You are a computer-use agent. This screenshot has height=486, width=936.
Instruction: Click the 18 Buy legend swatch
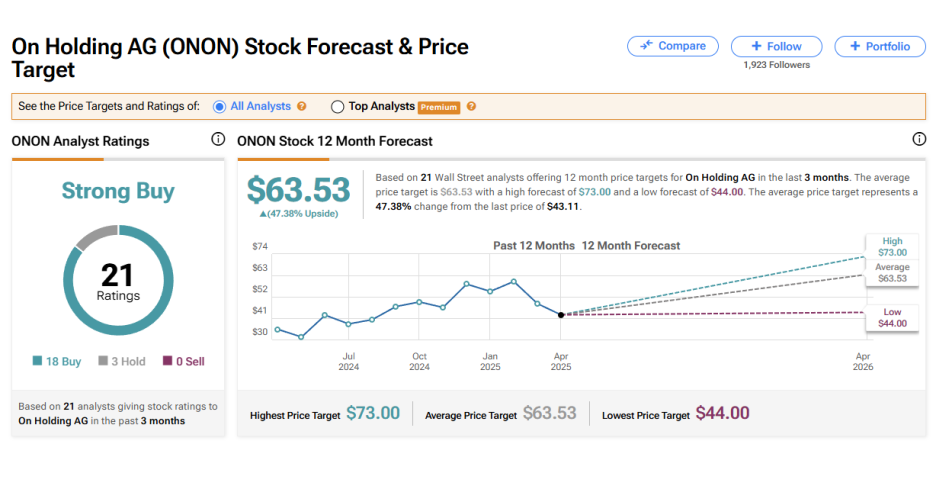[37, 361]
